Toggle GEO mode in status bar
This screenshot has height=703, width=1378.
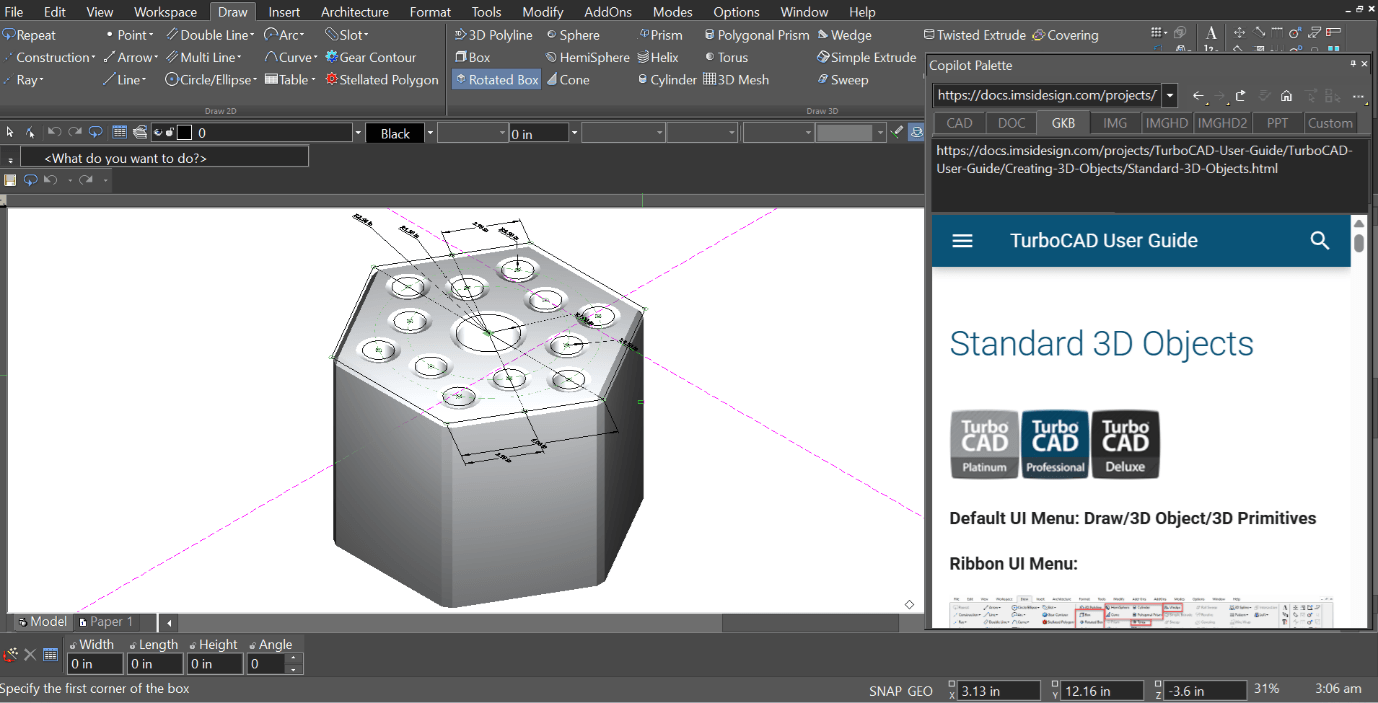[920, 691]
